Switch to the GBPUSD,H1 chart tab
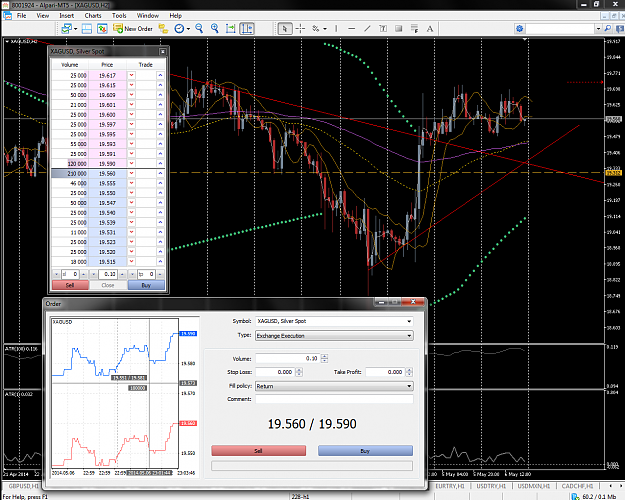 [x=24, y=486]
